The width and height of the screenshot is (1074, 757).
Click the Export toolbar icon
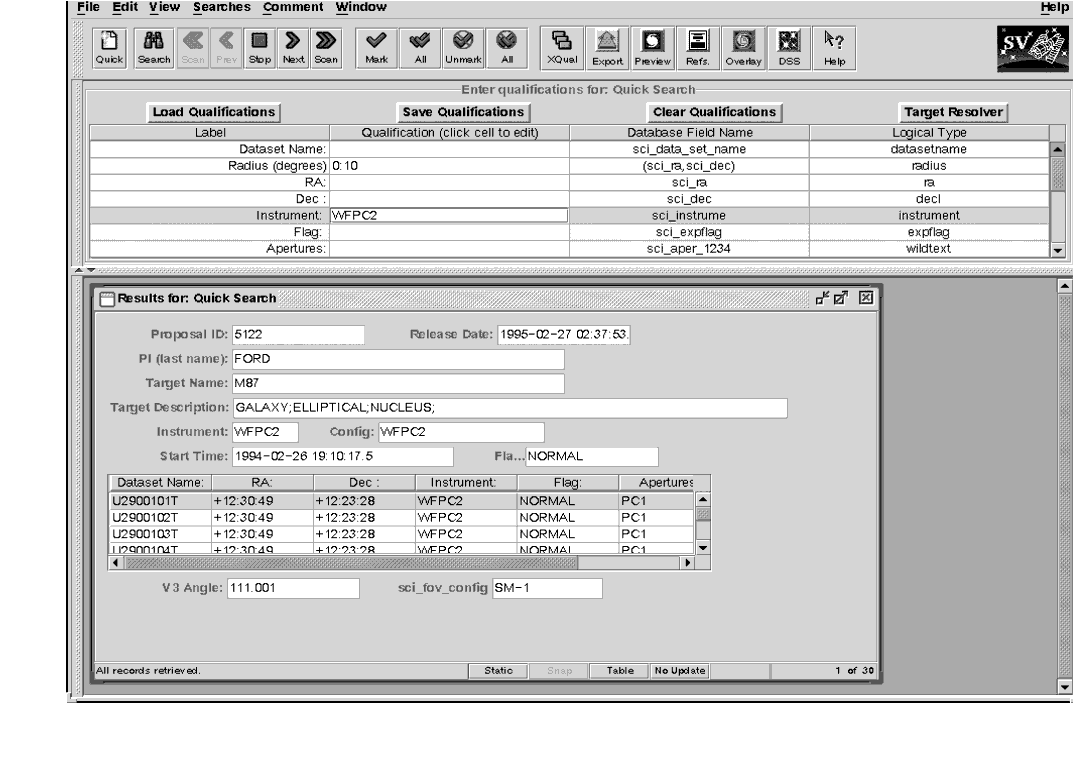click(607, 48)
